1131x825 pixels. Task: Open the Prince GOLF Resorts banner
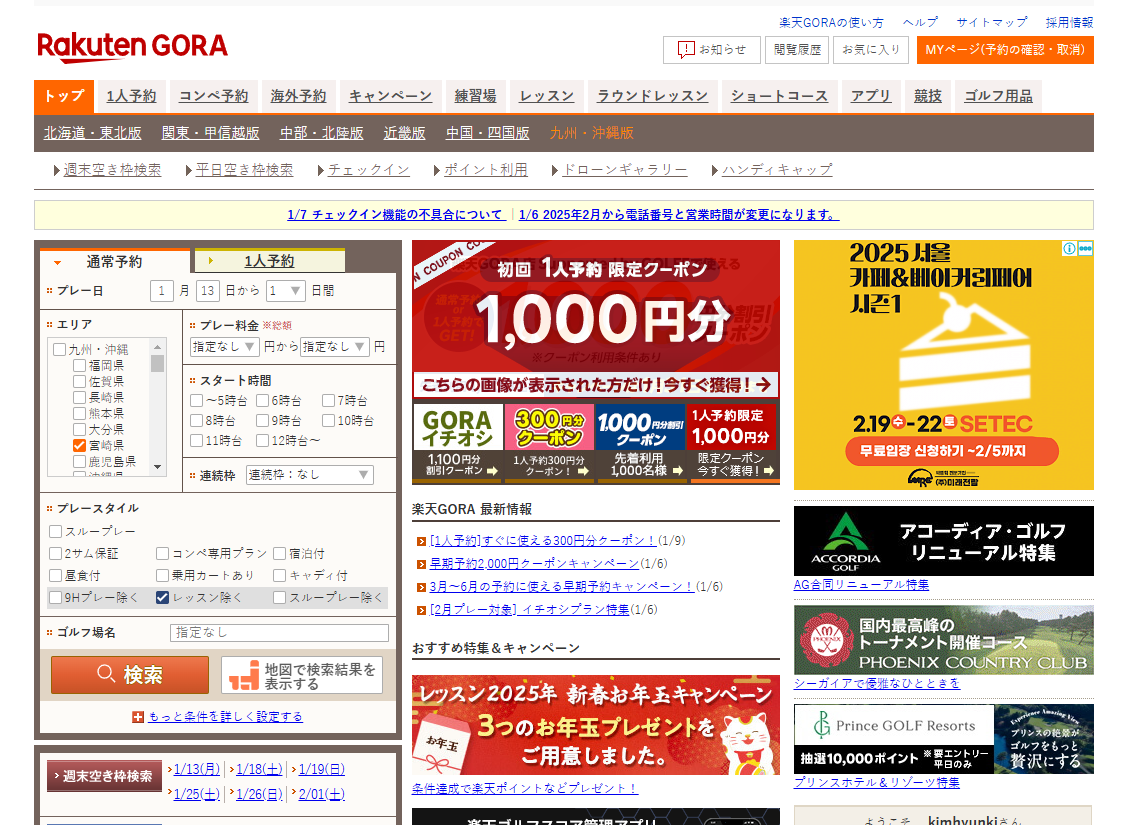click(943, 739)
